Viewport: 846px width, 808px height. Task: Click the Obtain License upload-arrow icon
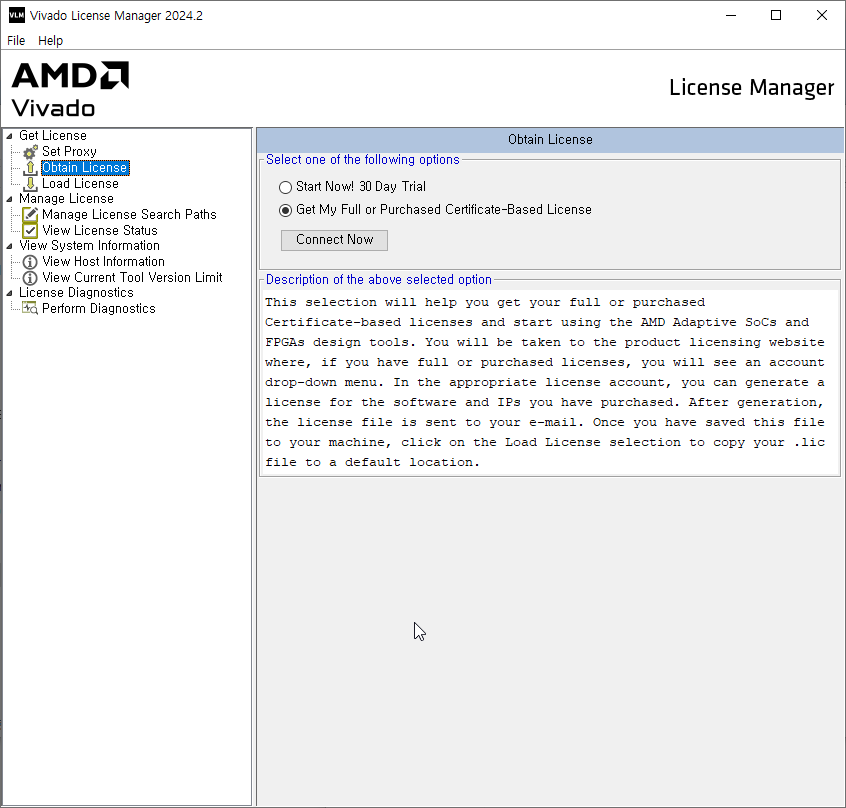30,168
